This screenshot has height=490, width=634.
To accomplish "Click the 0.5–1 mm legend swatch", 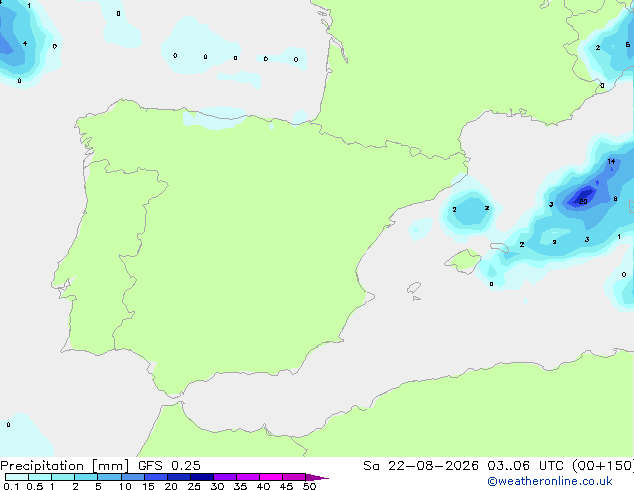I will (40, 477).
